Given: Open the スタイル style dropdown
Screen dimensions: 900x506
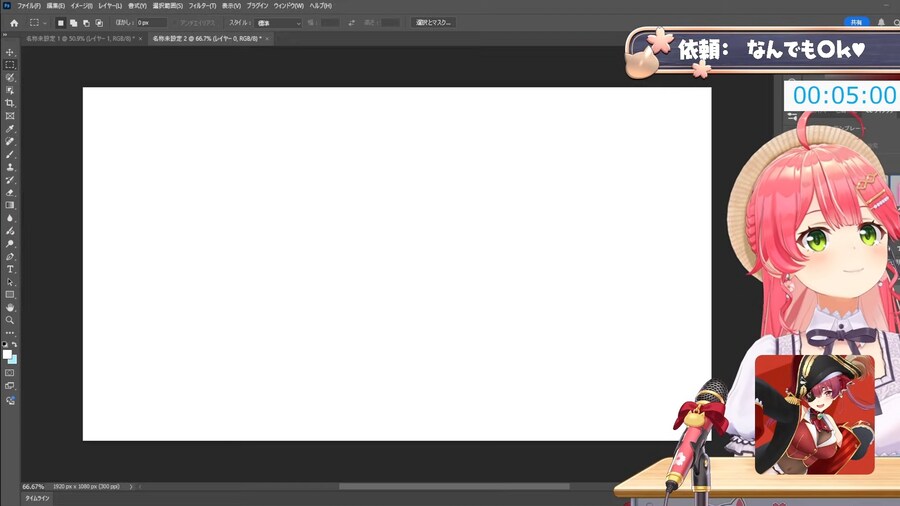Looking at the screenshot, I should 278,23.
